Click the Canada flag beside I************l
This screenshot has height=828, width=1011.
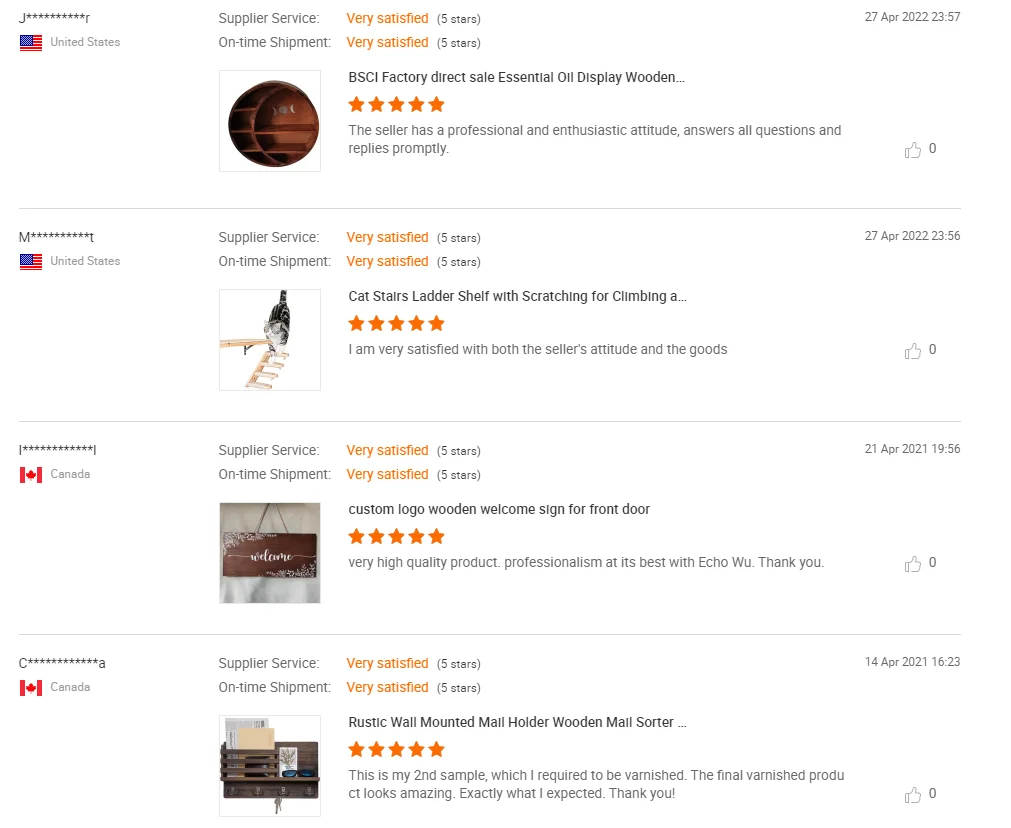[x=31, y=475]
